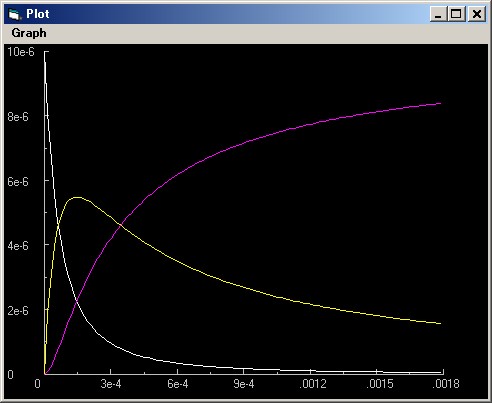
Task: Click the 10e-6 y-axis label
Action: click(21, 52)
